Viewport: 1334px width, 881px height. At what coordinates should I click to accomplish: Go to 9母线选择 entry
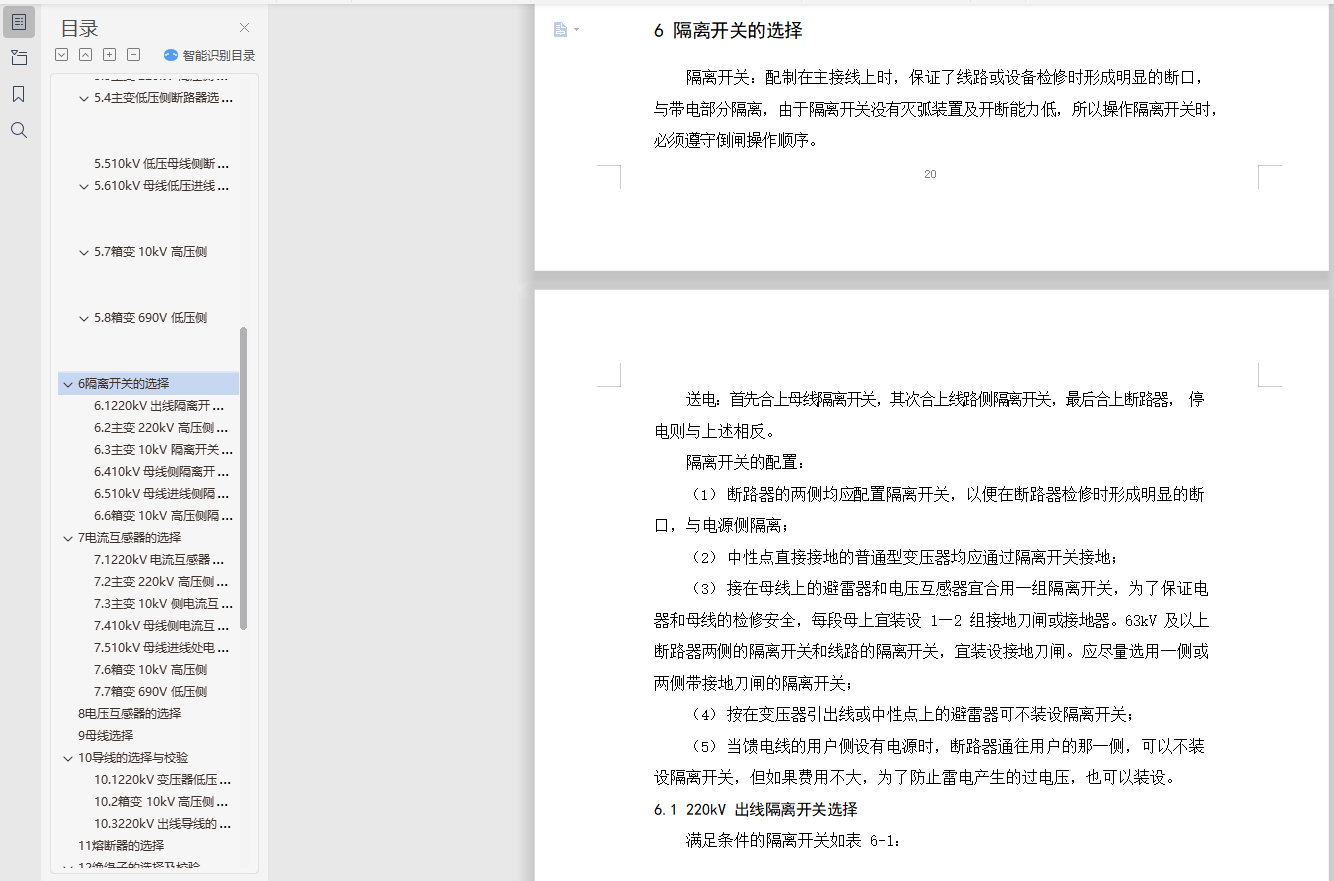[106, 736]
